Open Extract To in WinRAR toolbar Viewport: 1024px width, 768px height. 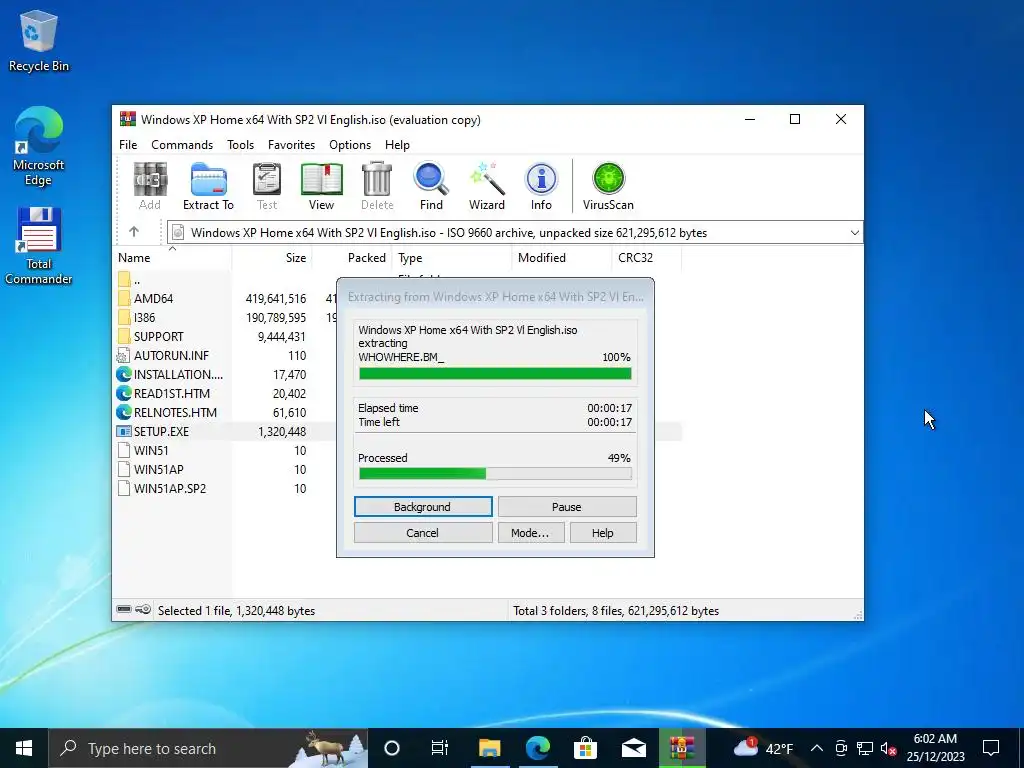(208, 186)
